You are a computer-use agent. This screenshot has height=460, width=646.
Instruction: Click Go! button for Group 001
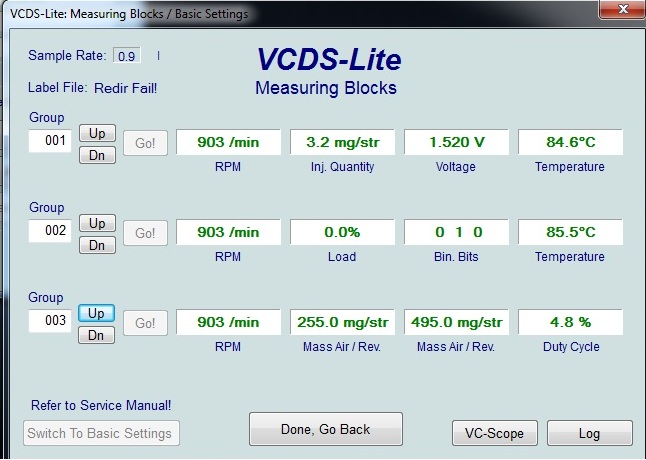(145, 143)
